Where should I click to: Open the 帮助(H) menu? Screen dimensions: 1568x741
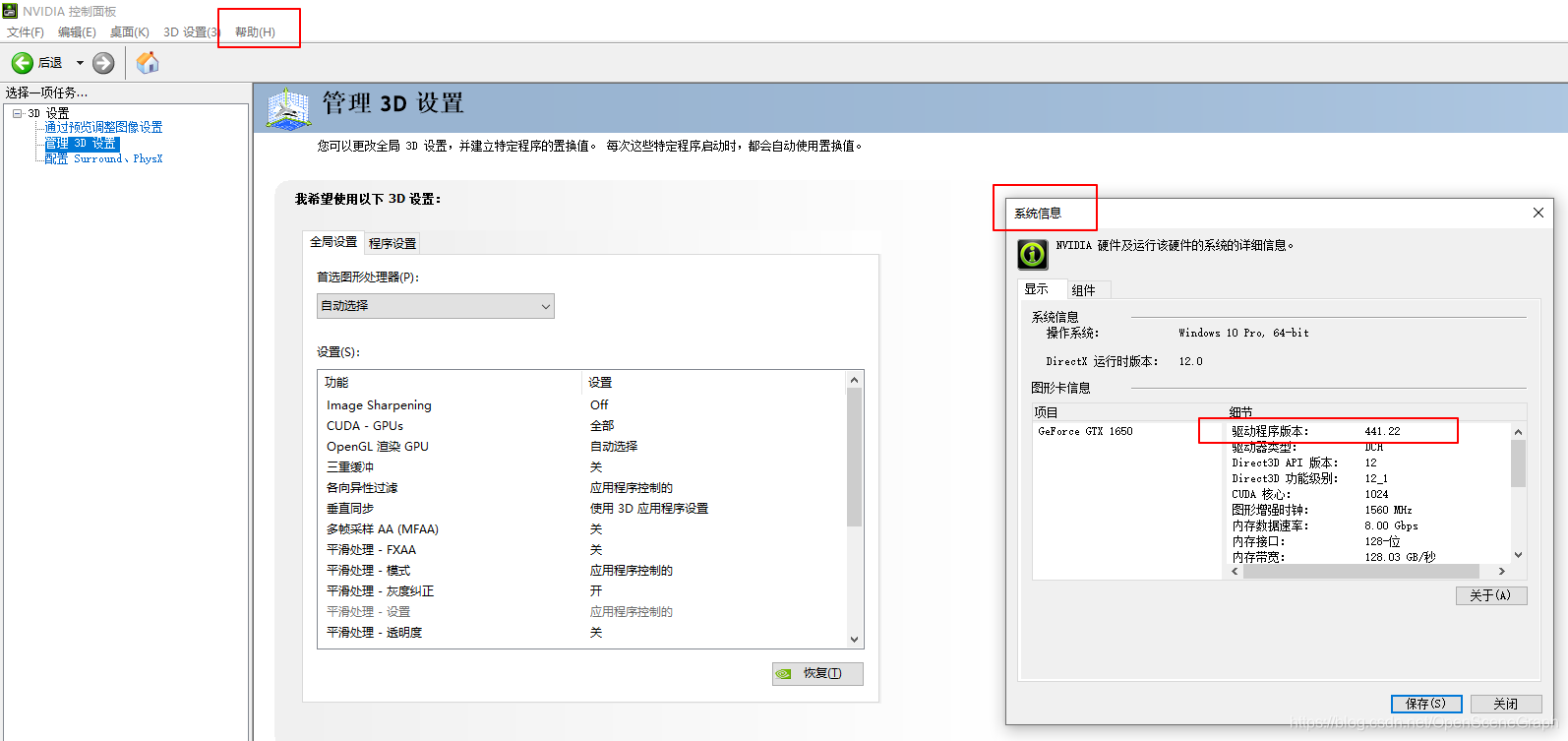255,32
